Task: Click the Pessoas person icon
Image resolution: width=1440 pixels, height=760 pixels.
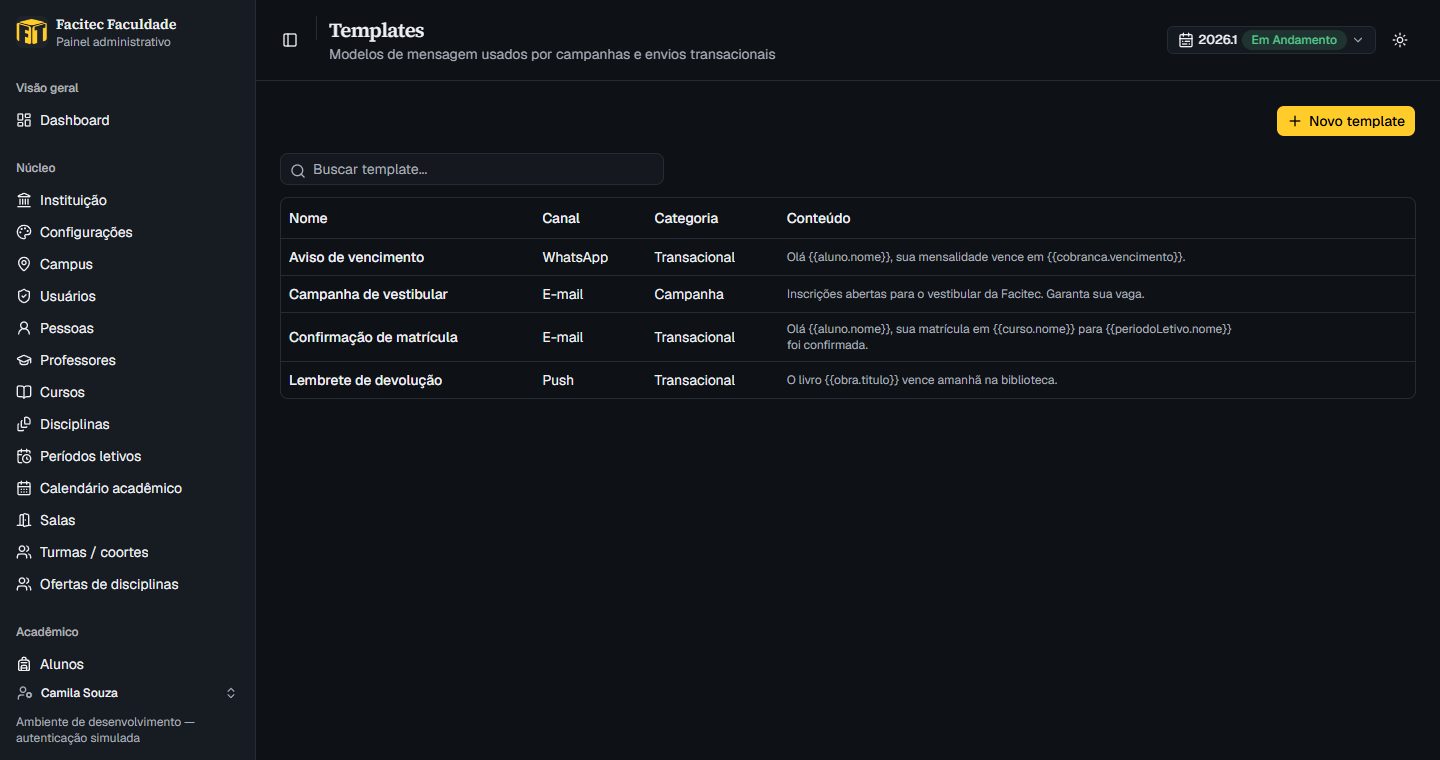Action: tap(24, 328)
